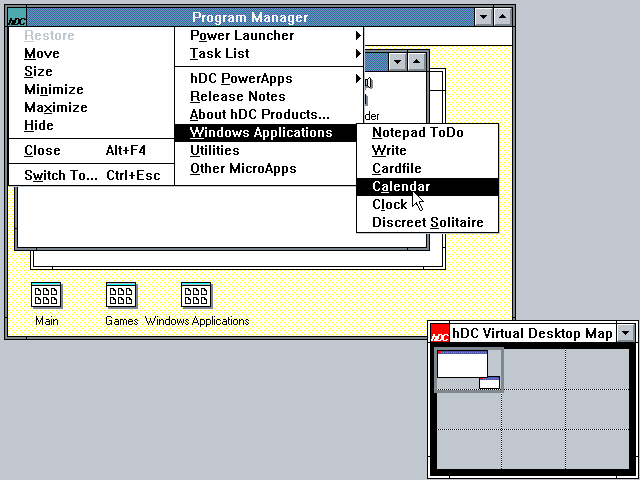
Task: Minimize the hDC Virtual Desktop Map window
Action: [x=626, y=333]
